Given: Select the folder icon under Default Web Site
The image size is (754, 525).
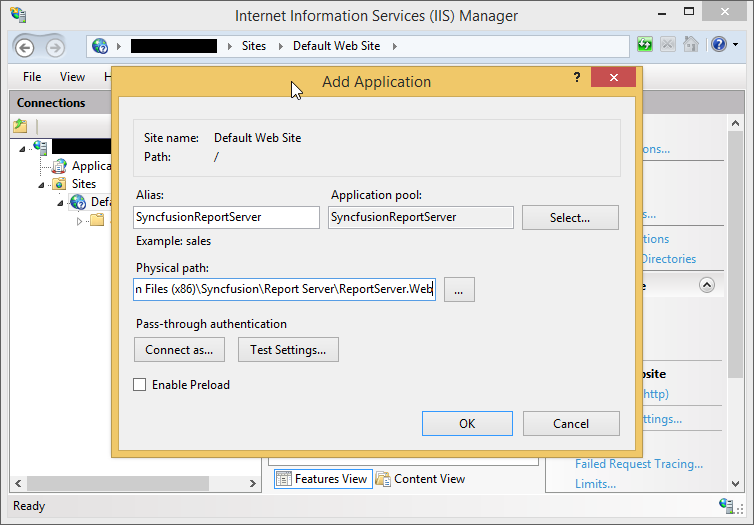Looking at the screenshot, I should (x=97, y=220).
